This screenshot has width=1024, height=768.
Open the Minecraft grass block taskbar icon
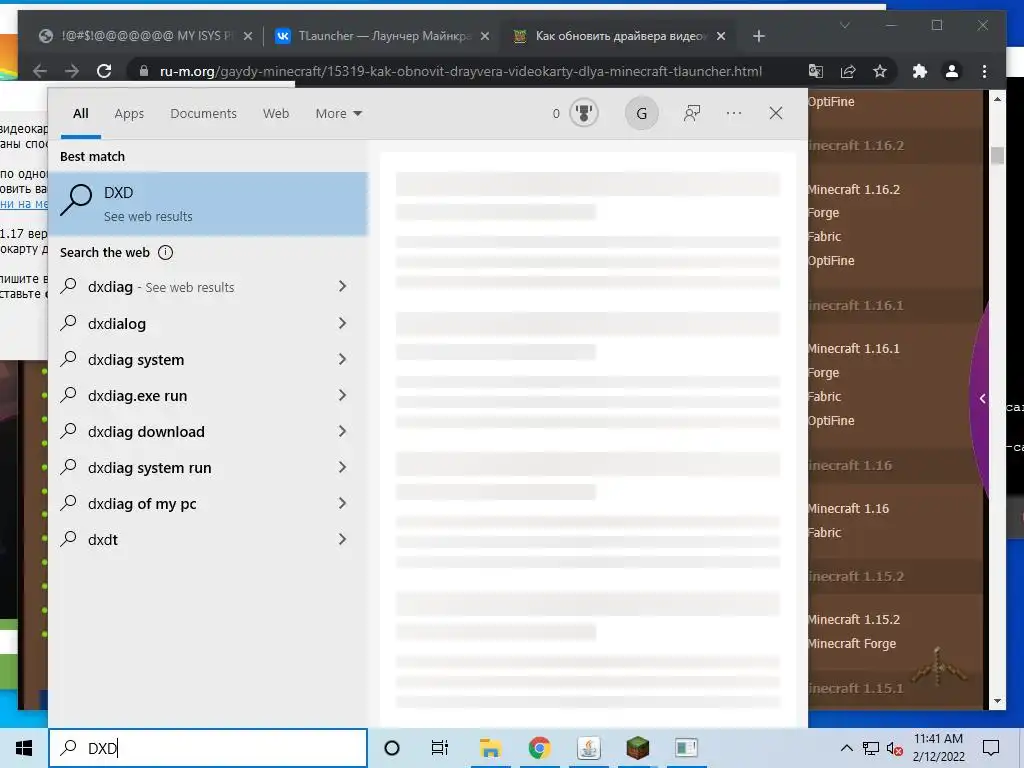[637, 748]
